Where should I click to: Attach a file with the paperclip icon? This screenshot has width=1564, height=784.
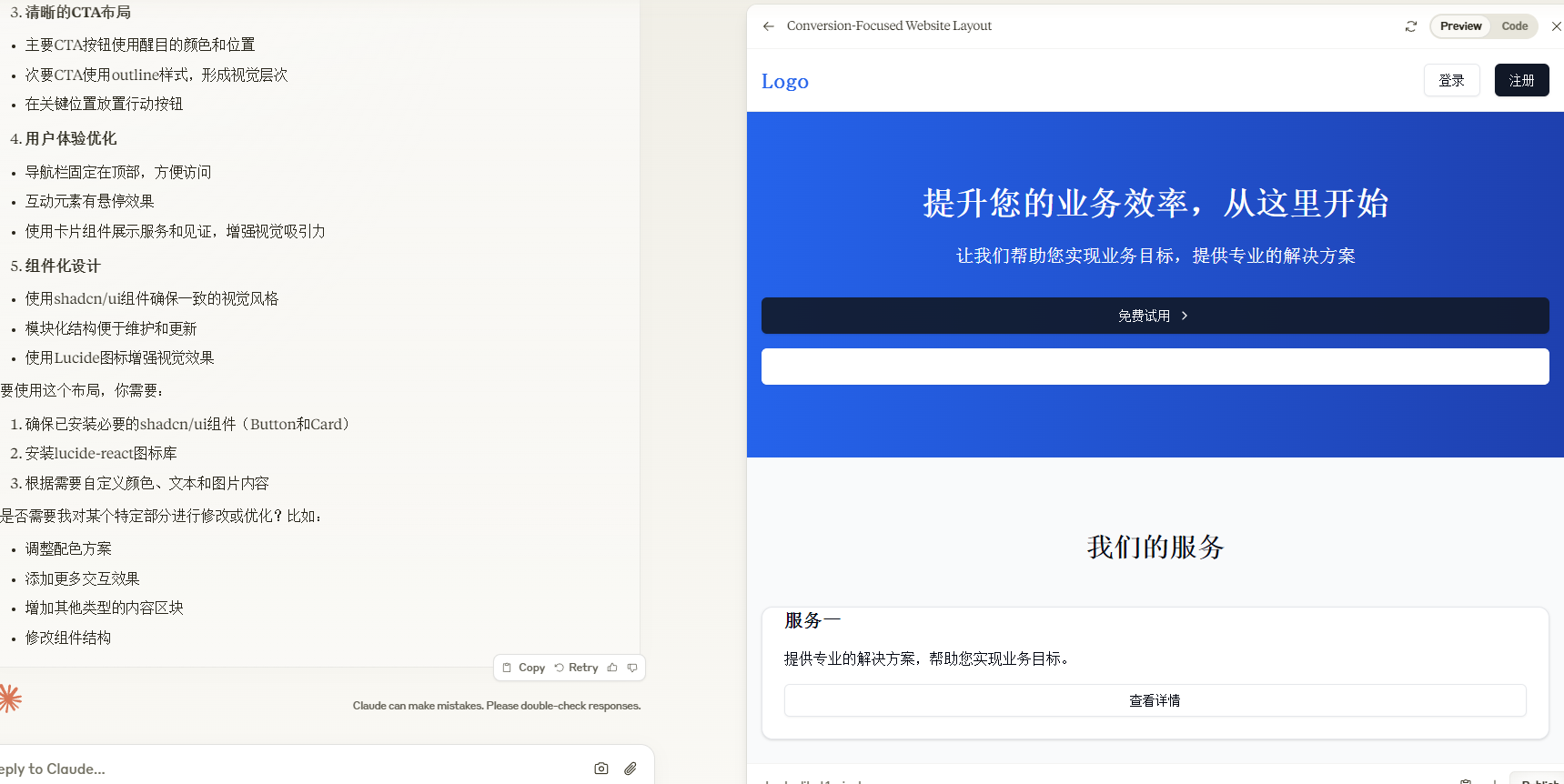[631, 769]
